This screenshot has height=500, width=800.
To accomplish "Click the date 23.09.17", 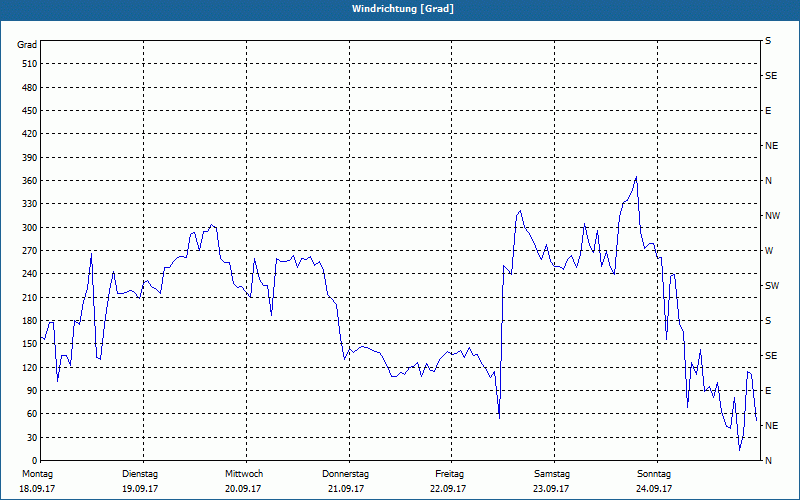I will coord(551,489).
